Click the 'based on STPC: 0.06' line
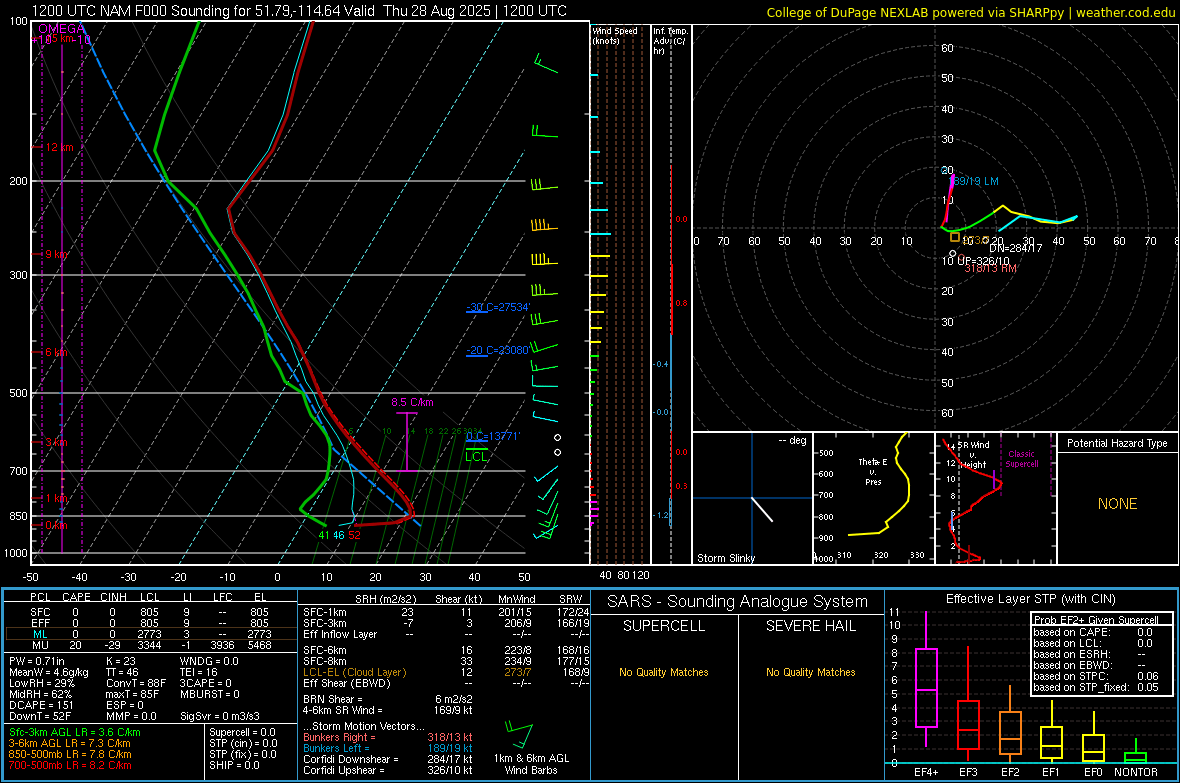 click(1096, 676)
